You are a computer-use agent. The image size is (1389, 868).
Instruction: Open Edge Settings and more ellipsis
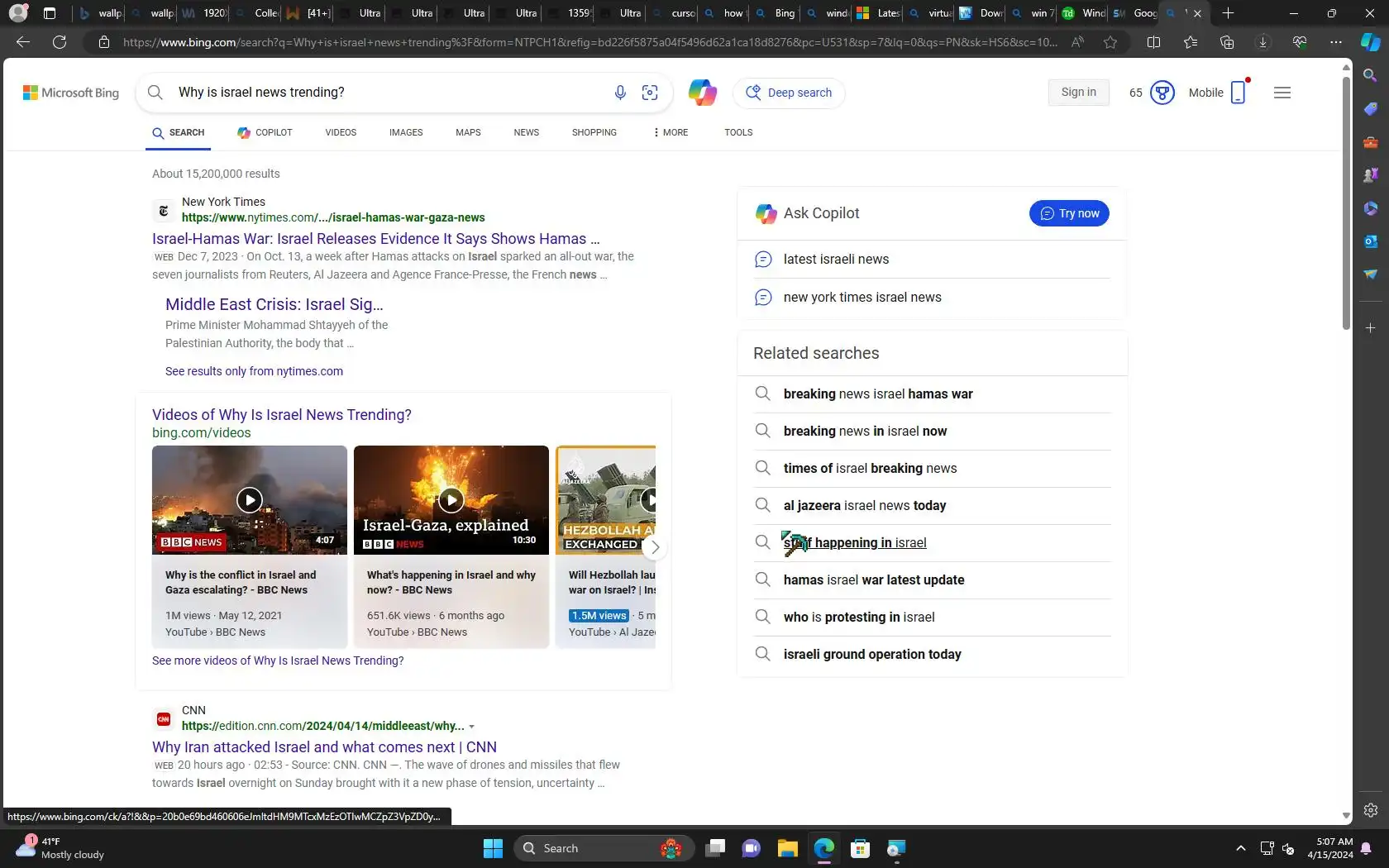1336,42
